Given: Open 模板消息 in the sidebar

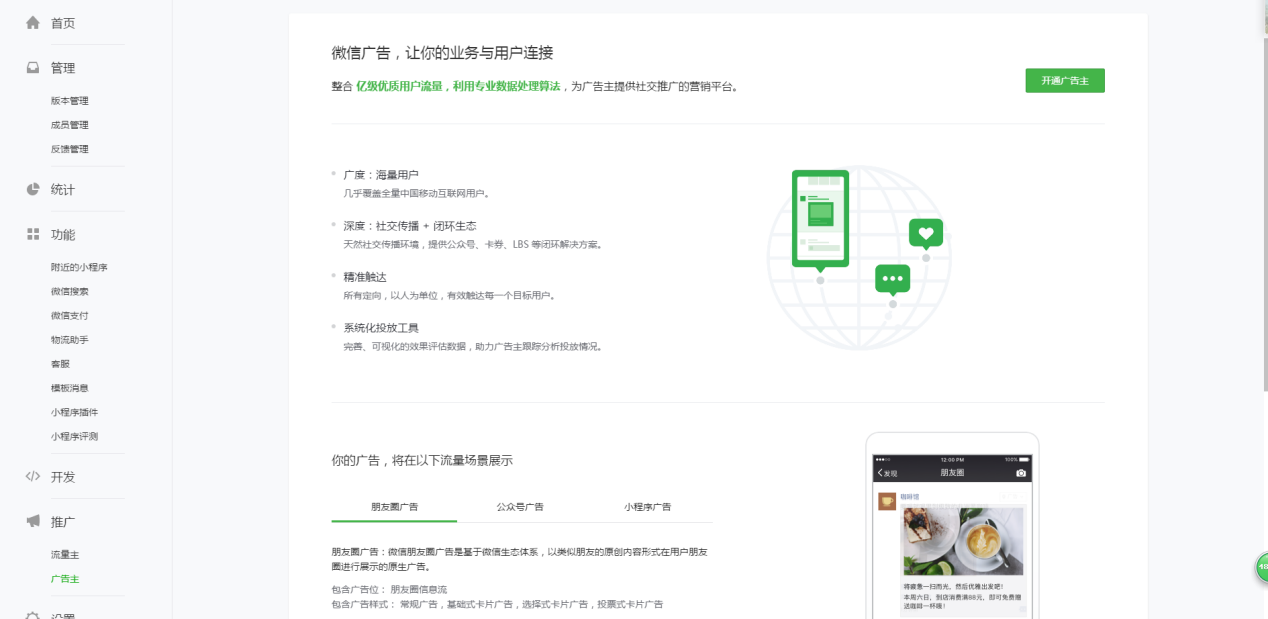Looking at the screenshot, I should coord(70,388).
